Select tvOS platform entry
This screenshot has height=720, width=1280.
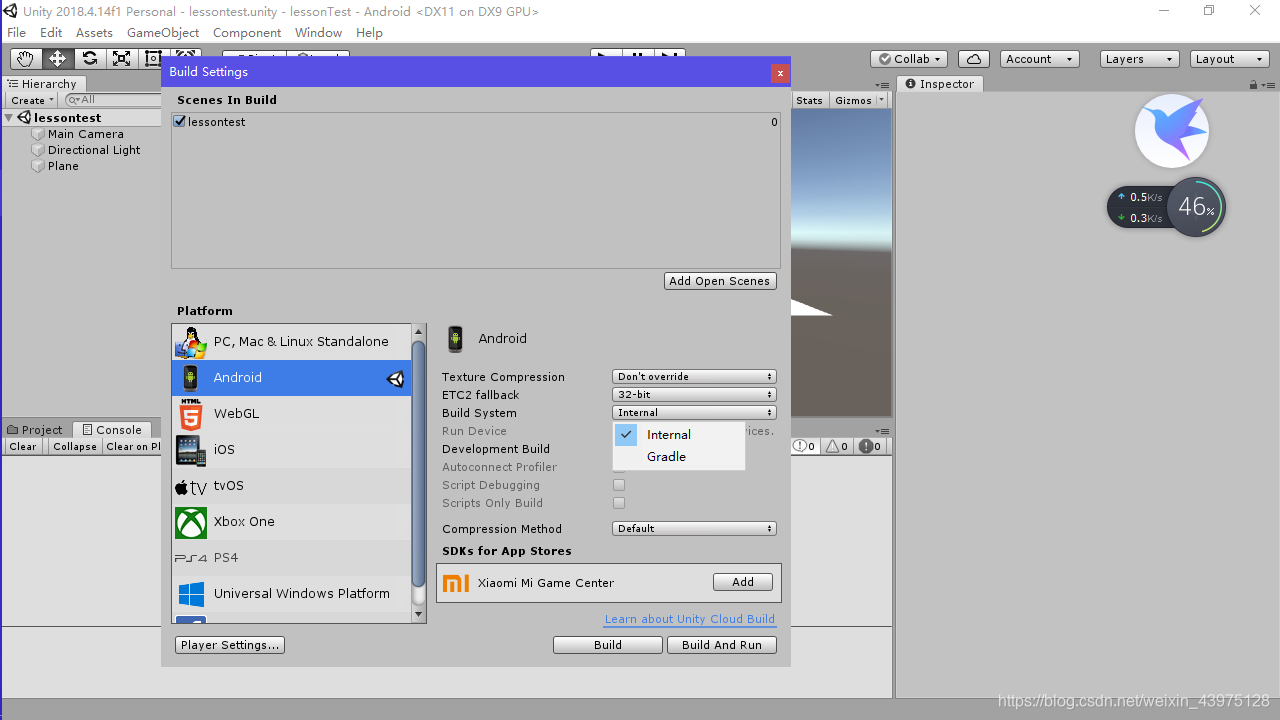[291, 486]
